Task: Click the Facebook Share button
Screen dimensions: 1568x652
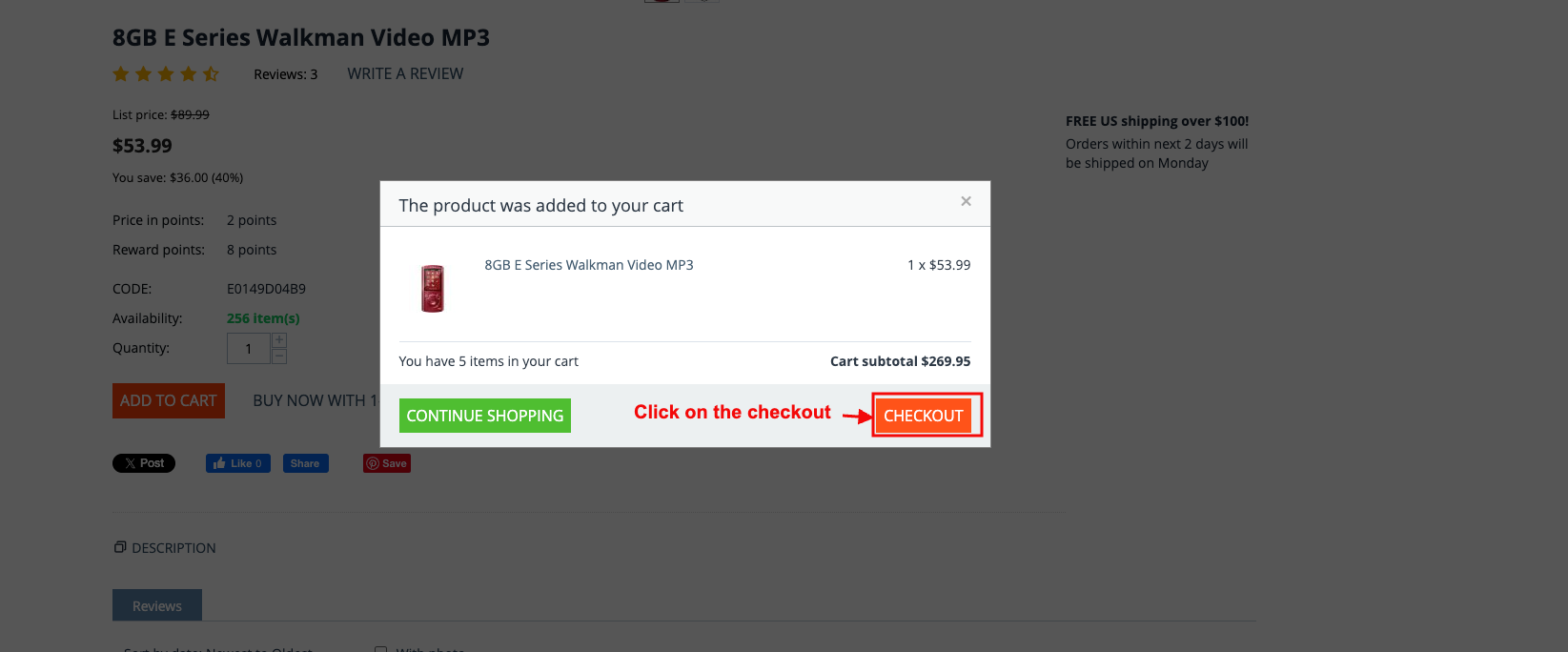Action: (305, 463)
